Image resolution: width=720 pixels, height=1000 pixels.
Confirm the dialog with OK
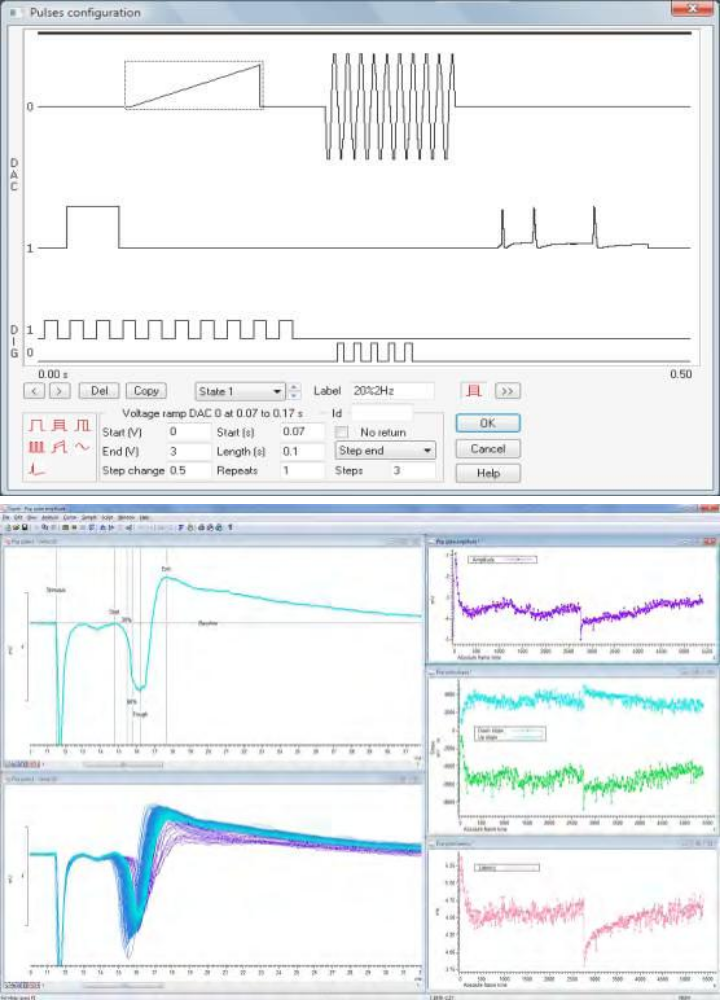pos(487,424)
